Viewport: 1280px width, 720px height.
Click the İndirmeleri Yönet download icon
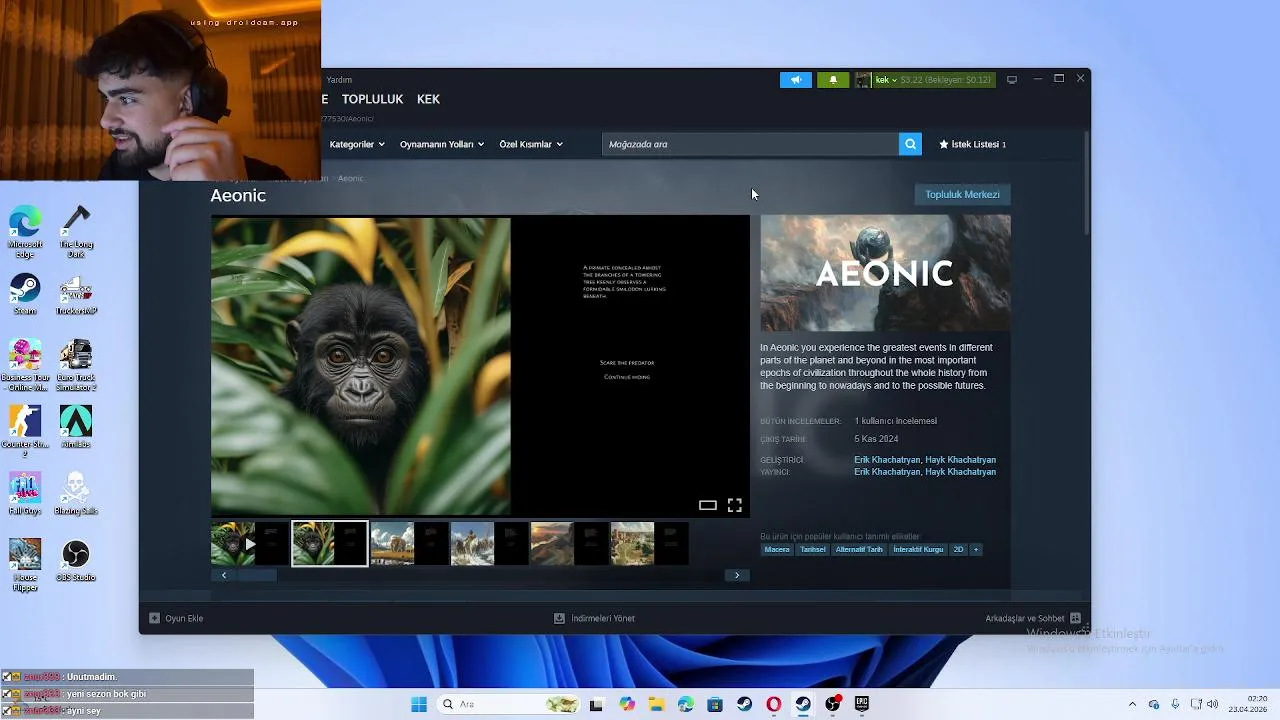(559, 618)
